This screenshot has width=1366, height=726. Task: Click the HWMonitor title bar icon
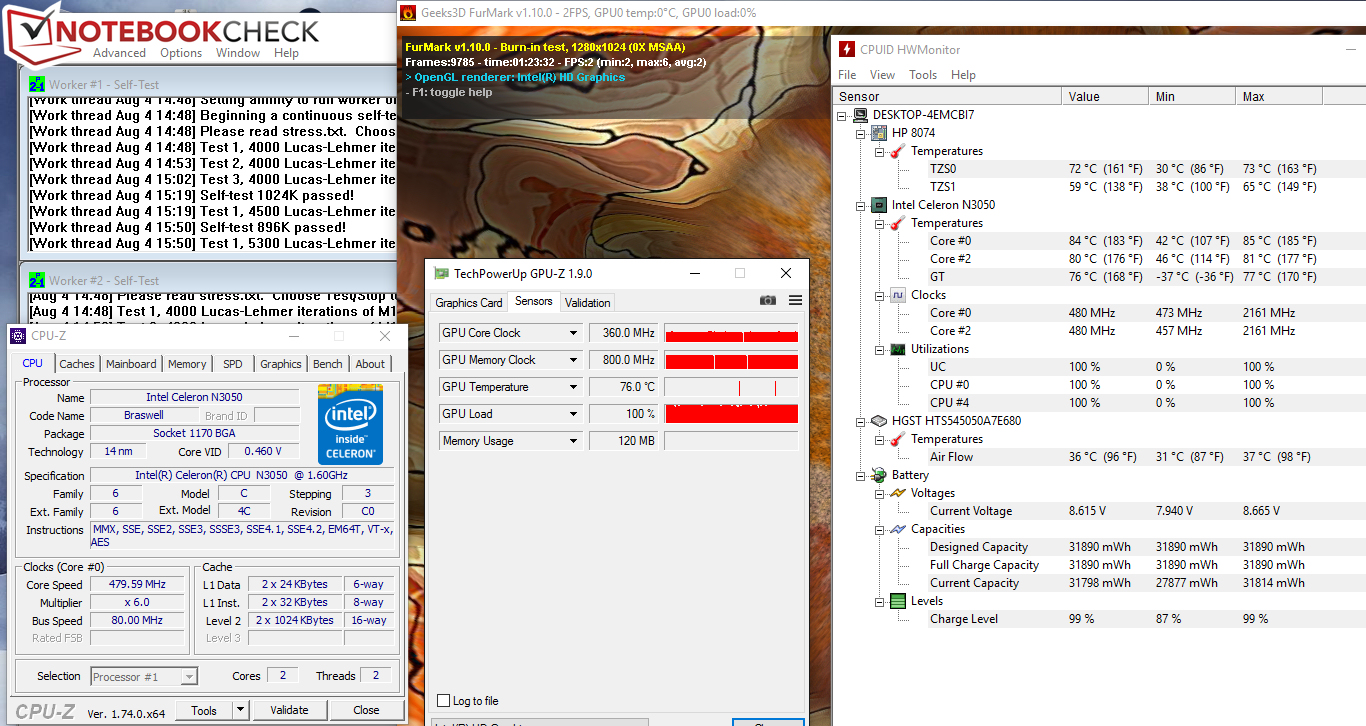tap(847, 50)
